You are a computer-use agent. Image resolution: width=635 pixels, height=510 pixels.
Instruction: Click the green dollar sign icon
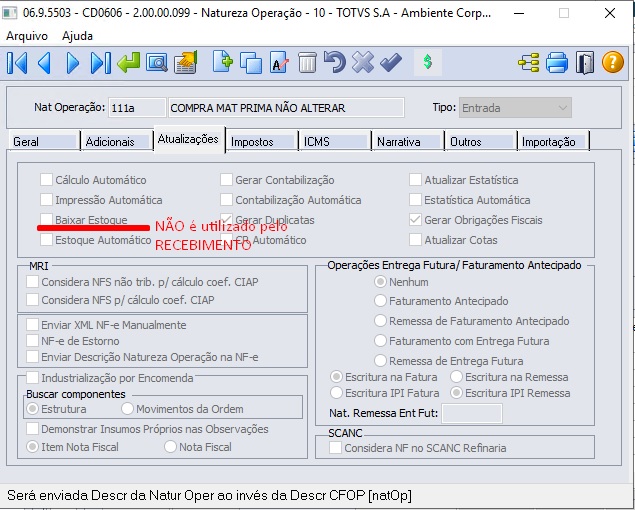(427, 62)
